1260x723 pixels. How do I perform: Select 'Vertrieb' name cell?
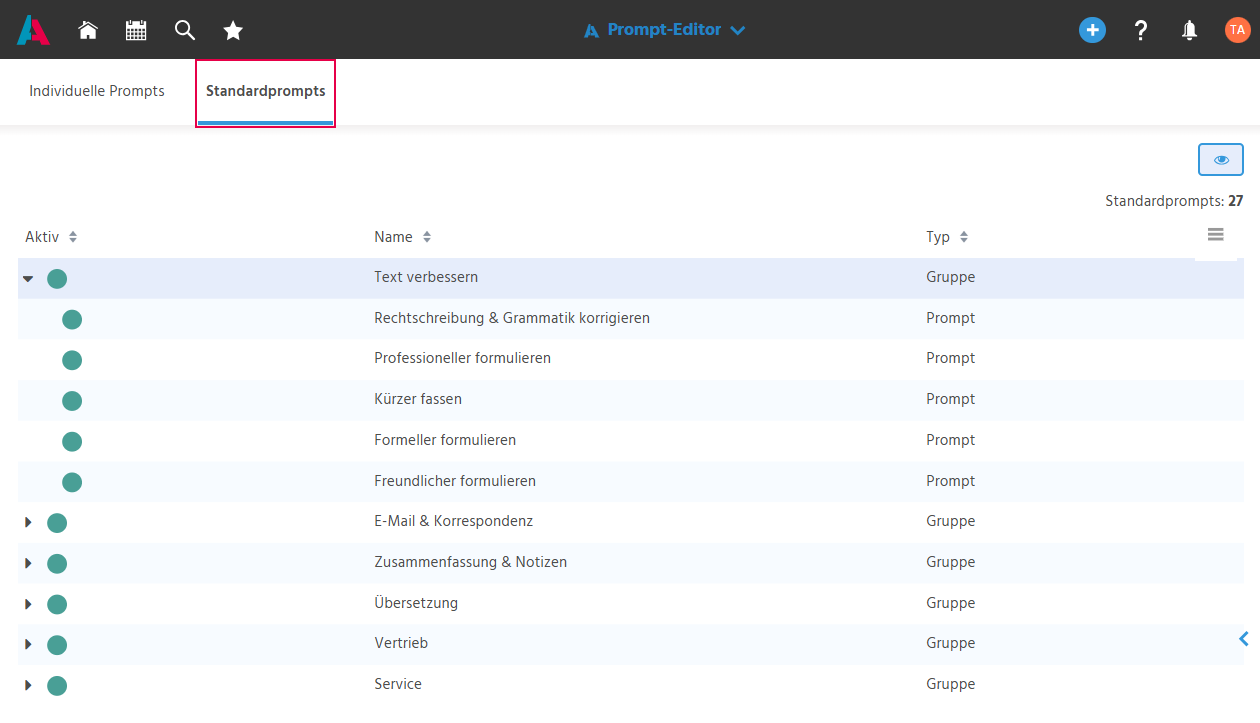(x=401, y=643)
